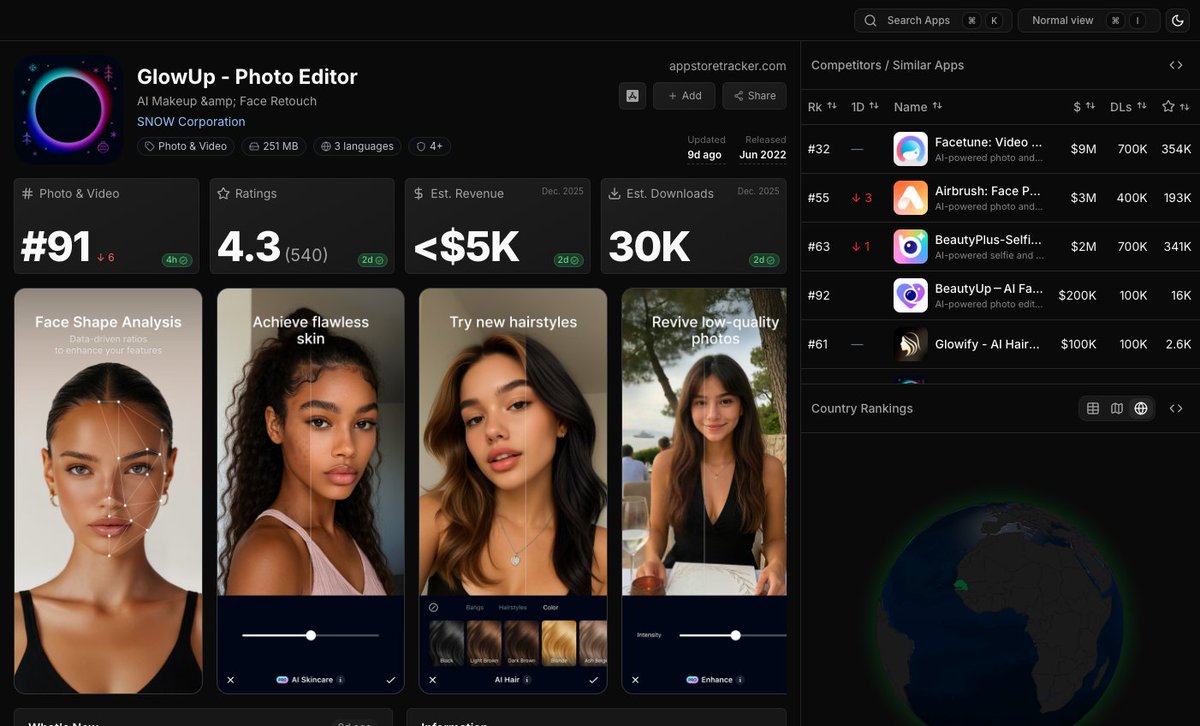Open embed code icon for Competitors panel
This screenshot has width=1200, height=726.
click(x=1176, y=65)
